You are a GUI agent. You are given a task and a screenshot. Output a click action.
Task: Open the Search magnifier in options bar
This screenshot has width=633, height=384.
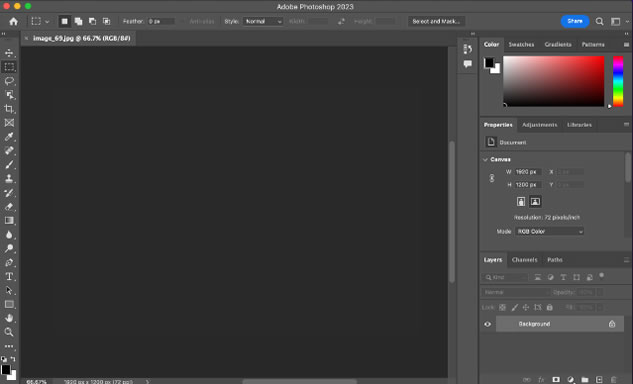pyautogui.click(x=599, y=21)
